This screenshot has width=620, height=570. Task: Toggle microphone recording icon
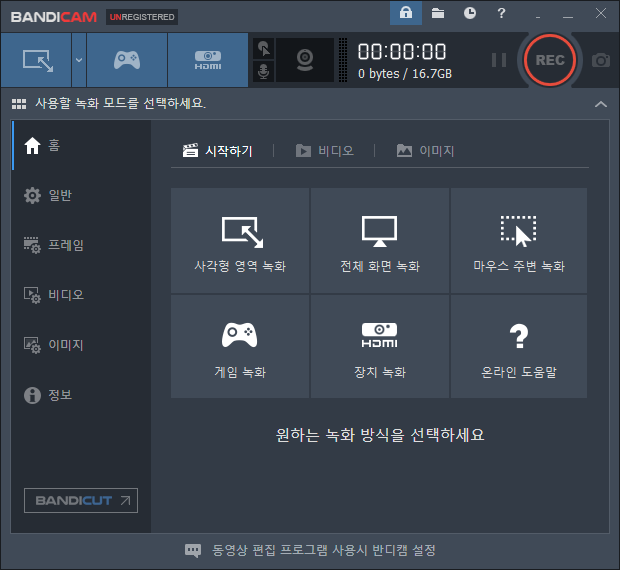click(x=263, y=72)
